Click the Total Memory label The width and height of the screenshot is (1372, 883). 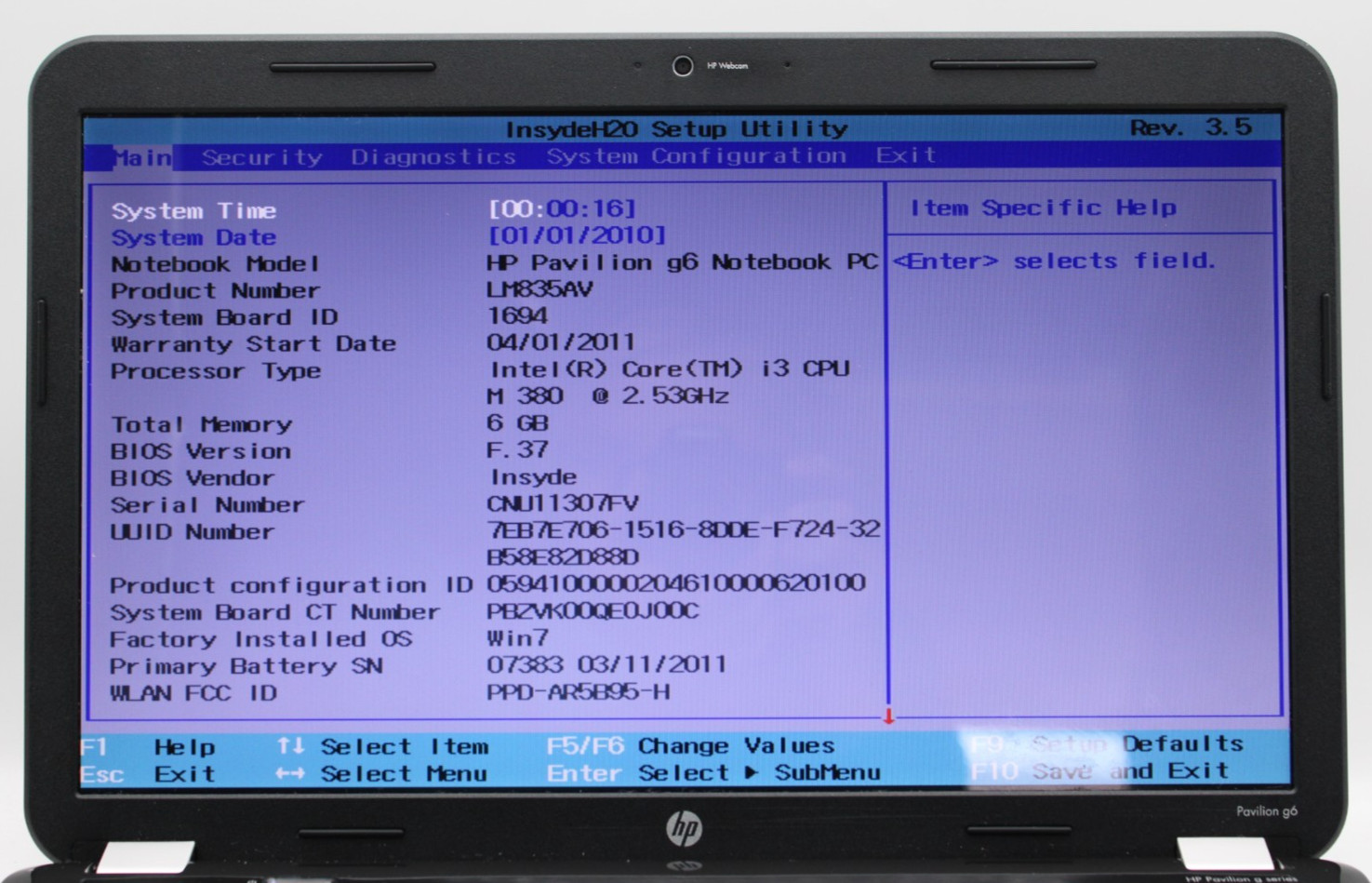pyautogui.click(x=202, y=425)
